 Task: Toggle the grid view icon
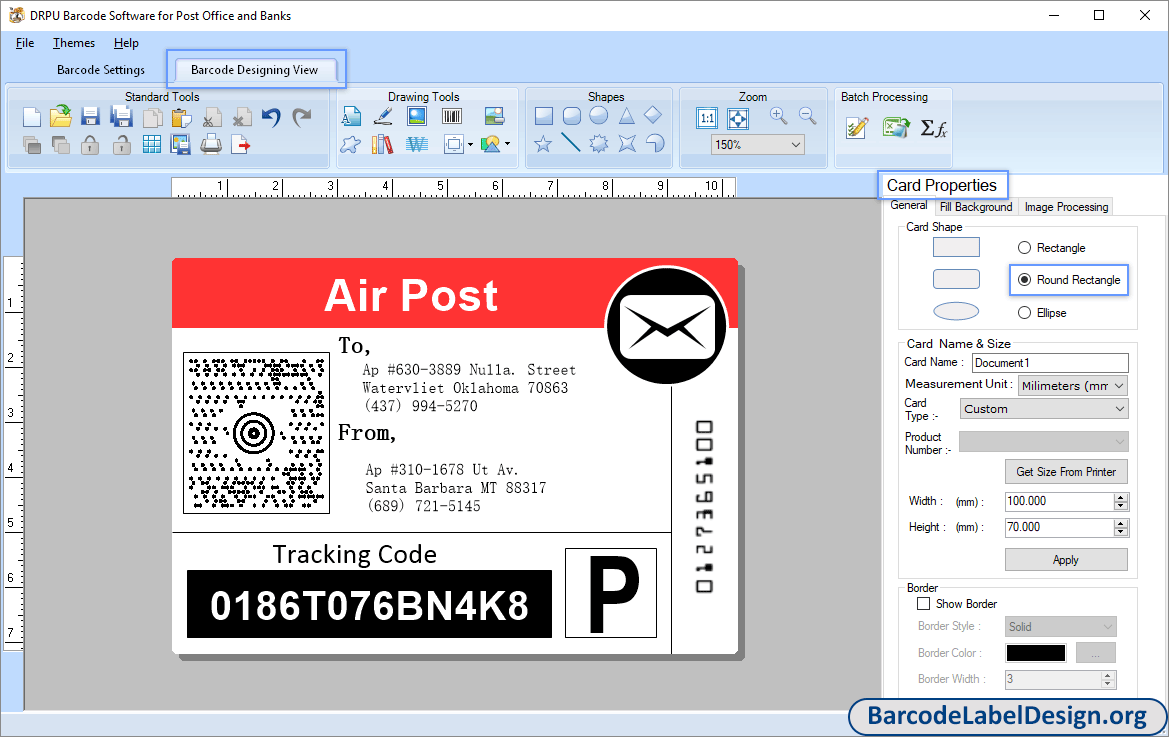point(151,145)
